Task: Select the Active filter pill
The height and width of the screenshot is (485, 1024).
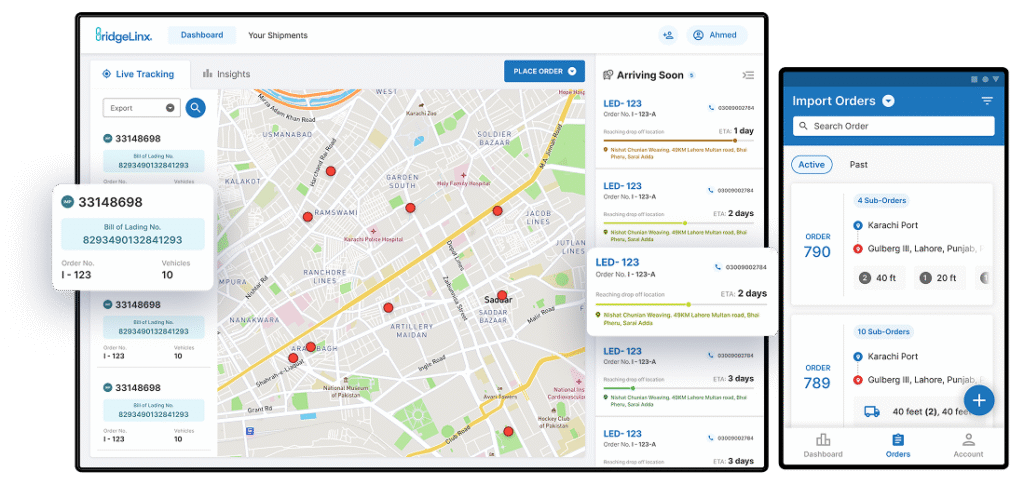Action: click(811, 164)
